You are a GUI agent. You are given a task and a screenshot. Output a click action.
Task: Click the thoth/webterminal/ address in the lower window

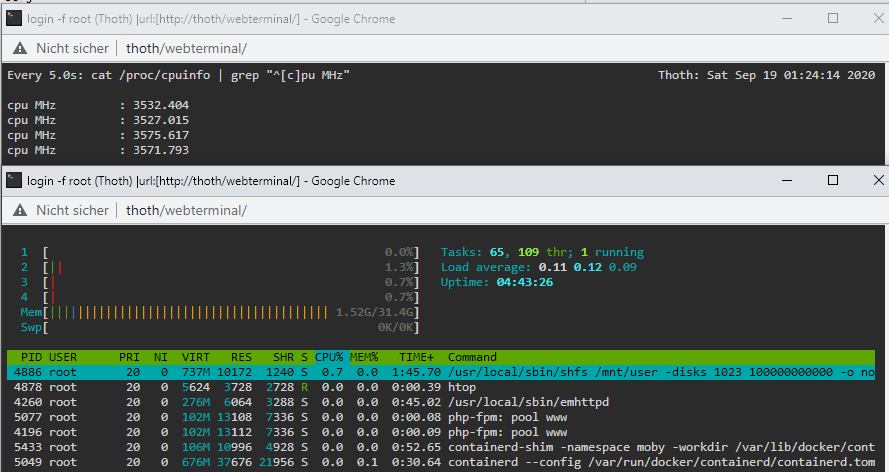(x=187, y=210)
